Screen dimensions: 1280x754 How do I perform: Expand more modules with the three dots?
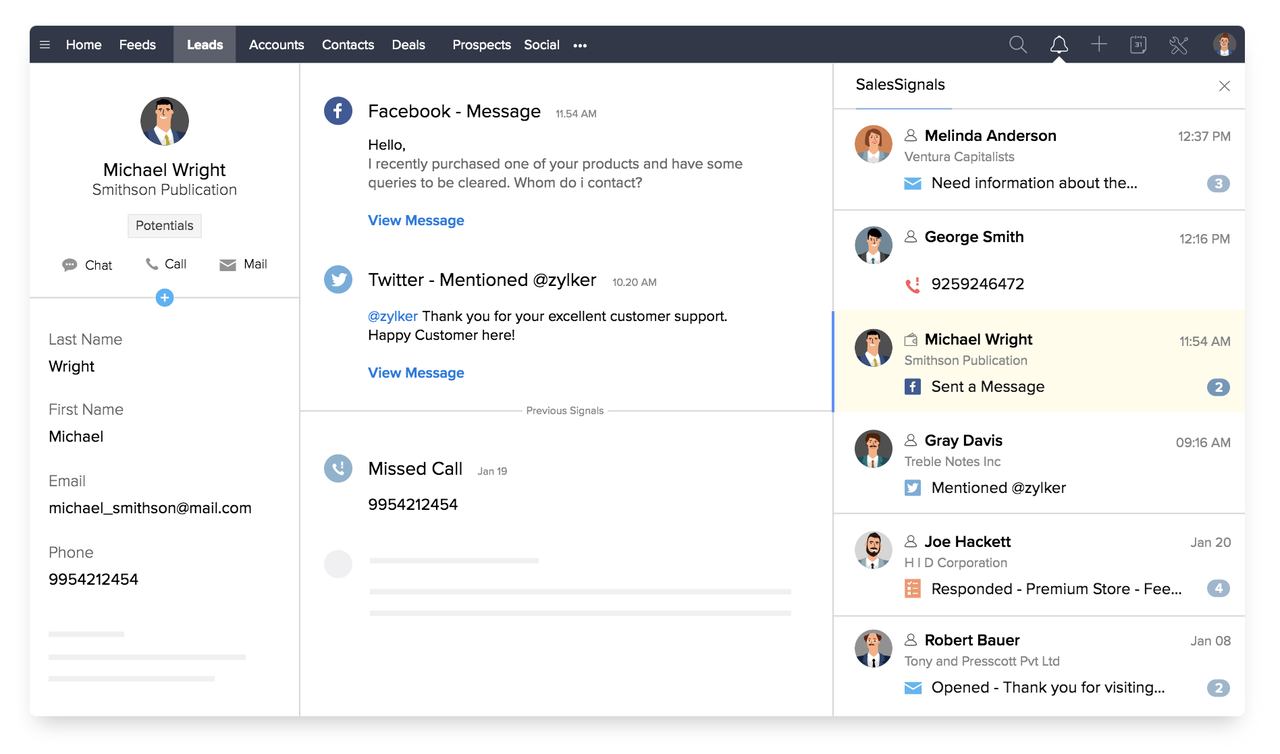pos(580,46)
